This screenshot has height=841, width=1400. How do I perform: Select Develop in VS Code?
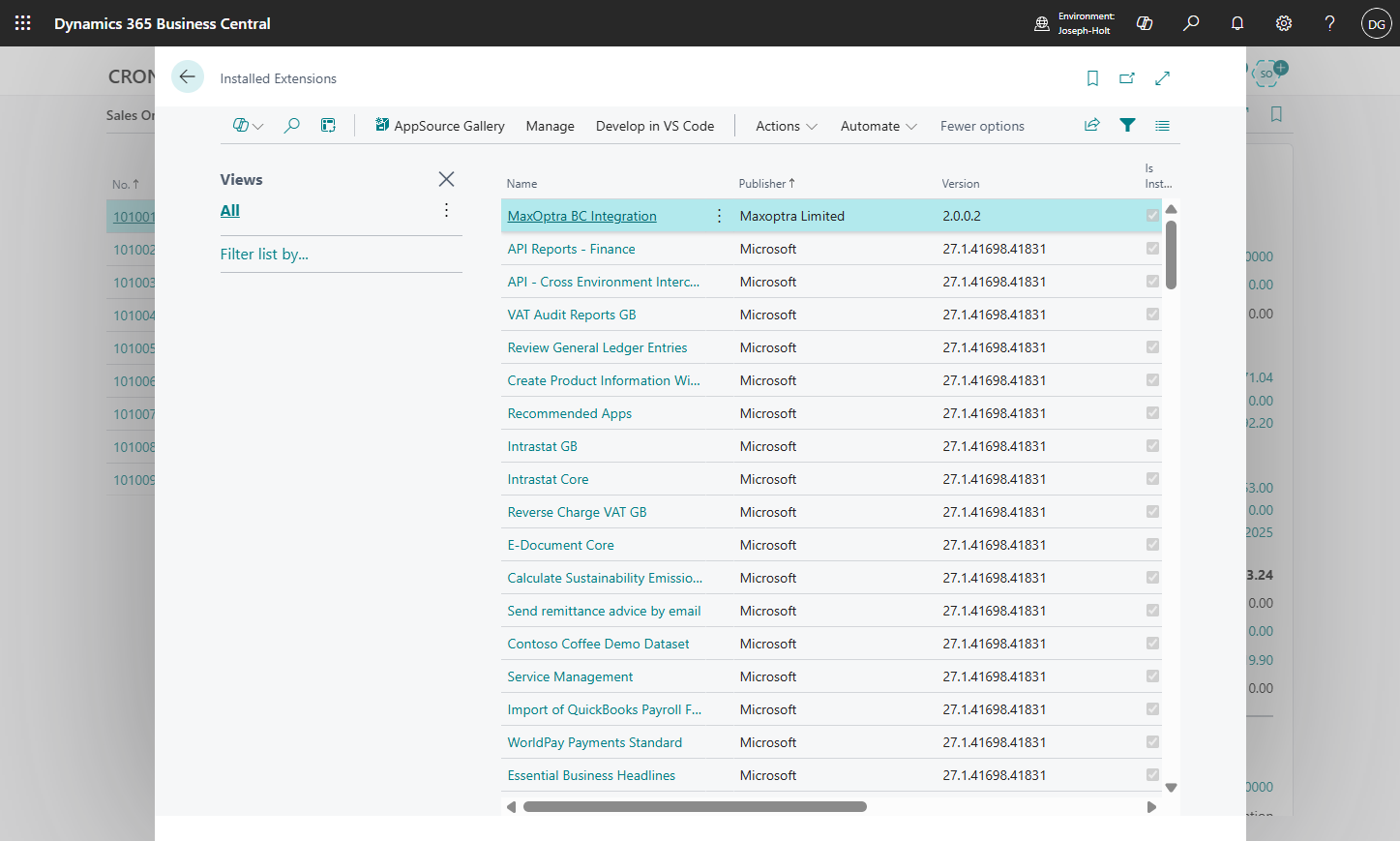pos(655,126)
